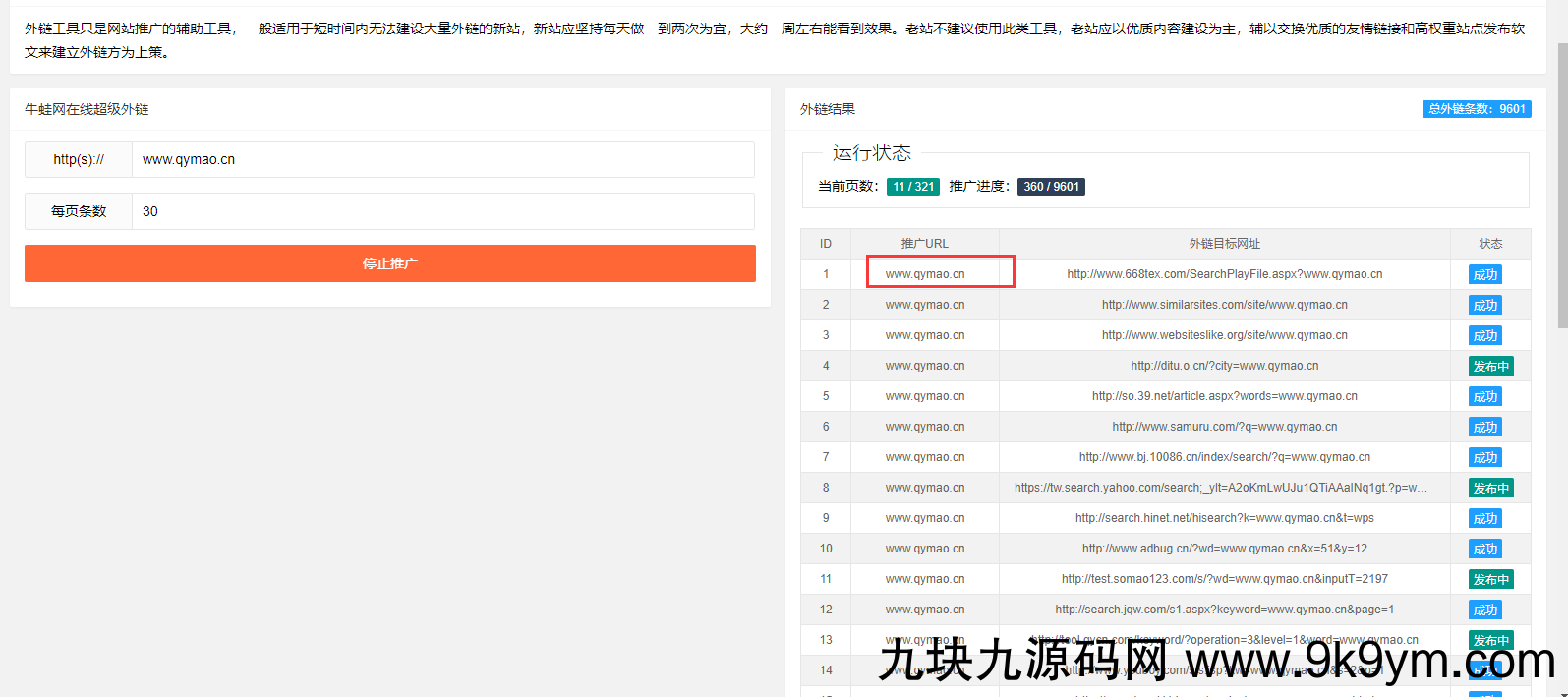This screenshot has height=697, width=1568.
Task: Click the 11 / 321 current page badge
Action: pyautogui.click(x=912, y=187)
